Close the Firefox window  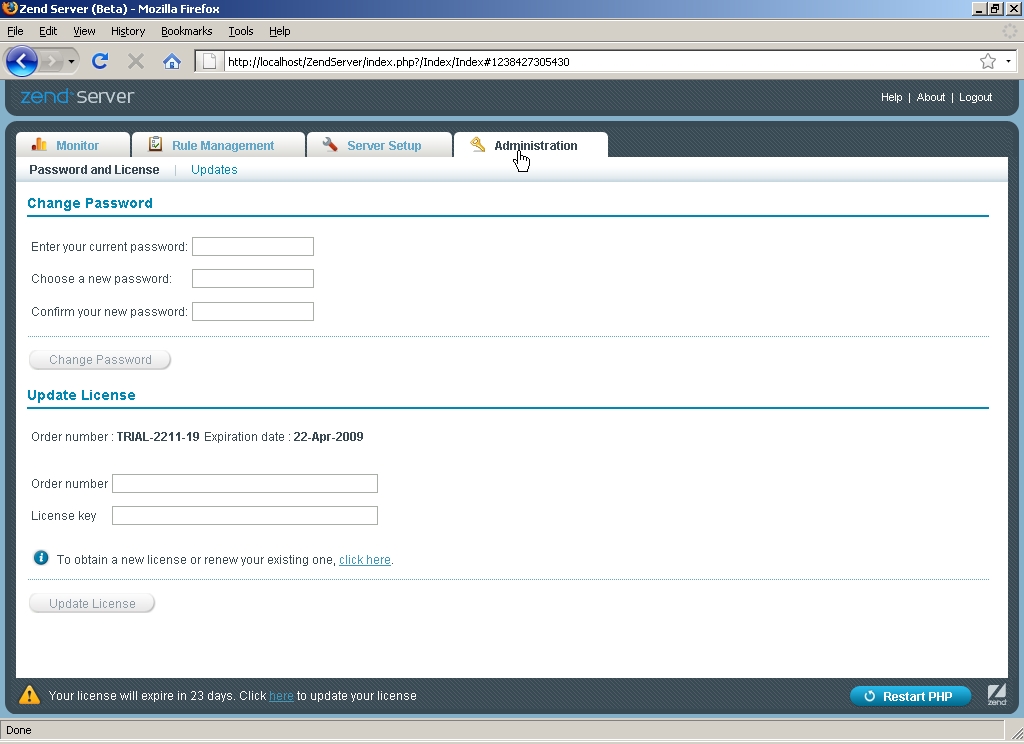tap(1012, 8)
